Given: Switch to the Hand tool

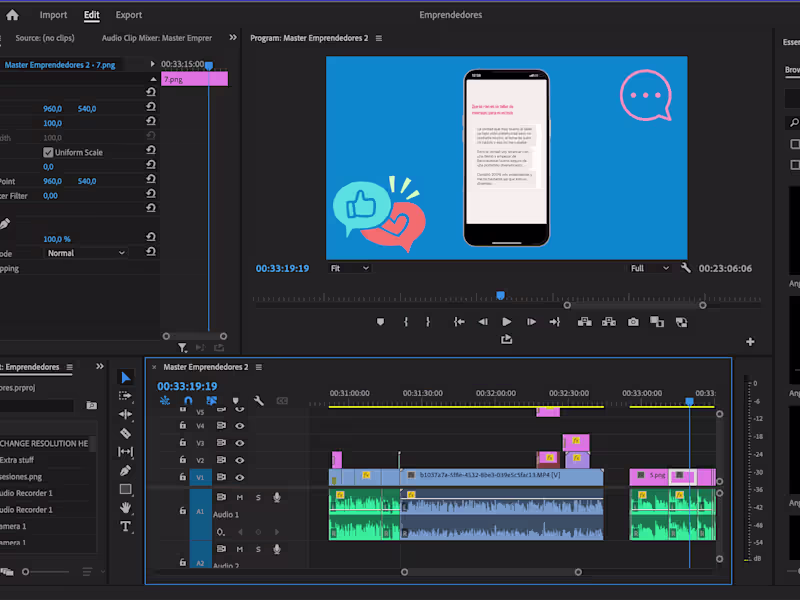Looking at the screenshot, I should pos(125,508).
